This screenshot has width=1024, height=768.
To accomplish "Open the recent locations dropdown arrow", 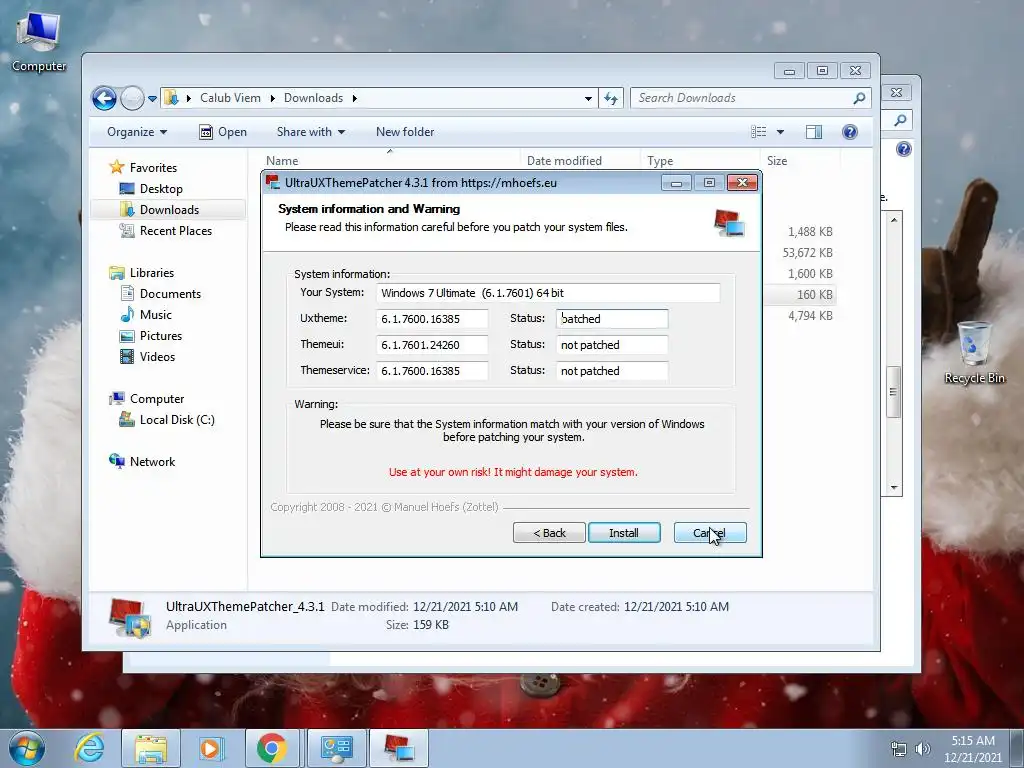I will click(x=152, y=99).
